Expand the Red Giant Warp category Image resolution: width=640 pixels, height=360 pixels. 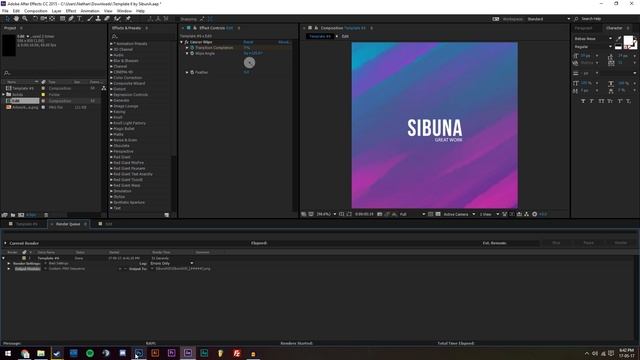click(111, 185)
